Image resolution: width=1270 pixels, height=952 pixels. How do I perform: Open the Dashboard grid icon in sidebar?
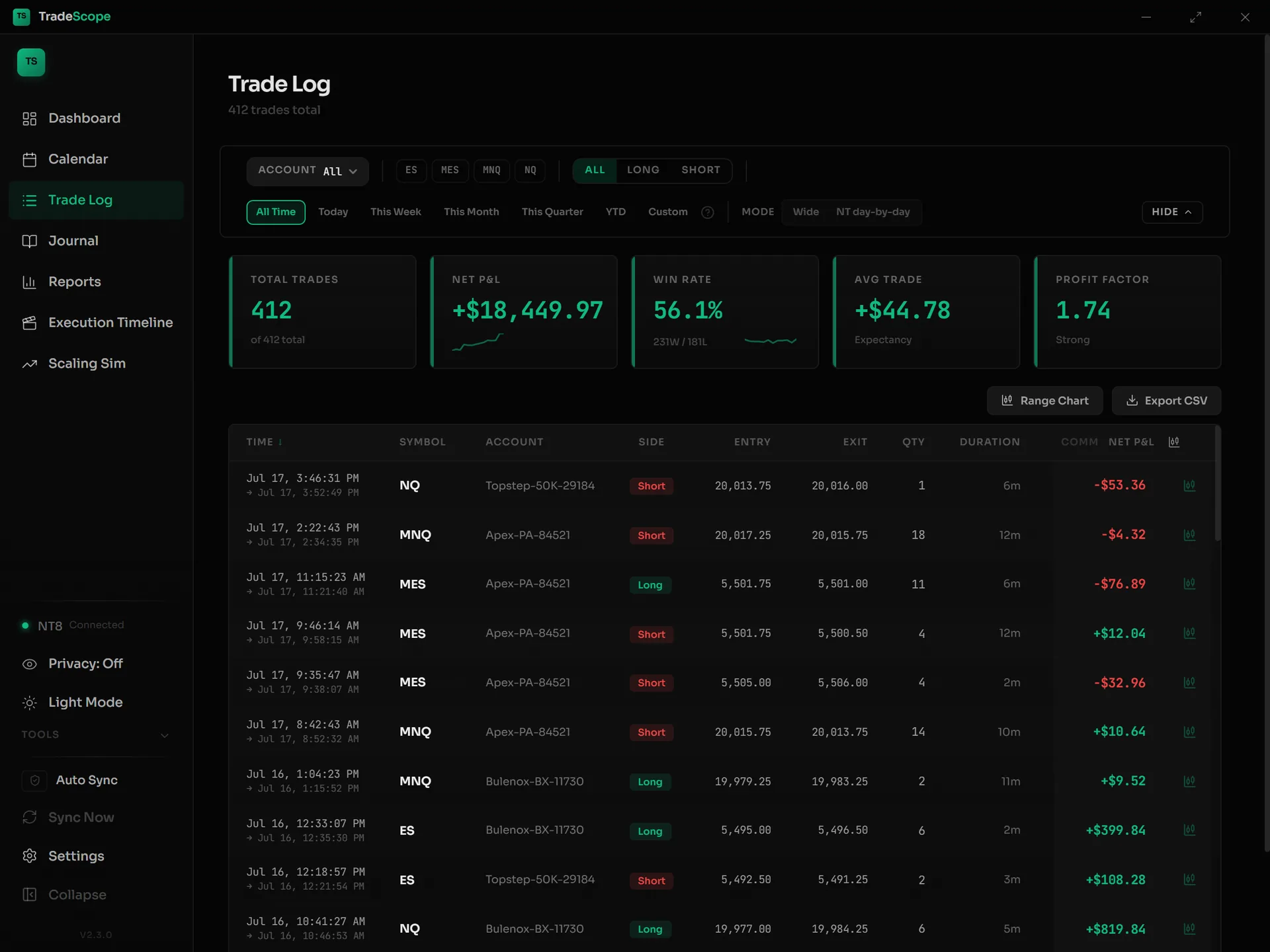[x=29, y=118]
